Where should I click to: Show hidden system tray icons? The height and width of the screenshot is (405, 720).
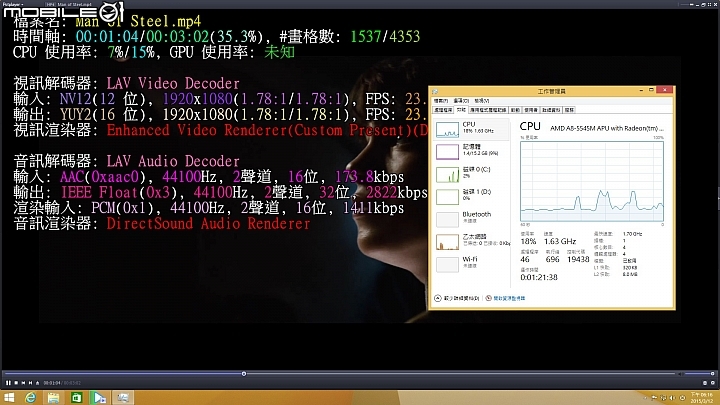click(645, 398)
